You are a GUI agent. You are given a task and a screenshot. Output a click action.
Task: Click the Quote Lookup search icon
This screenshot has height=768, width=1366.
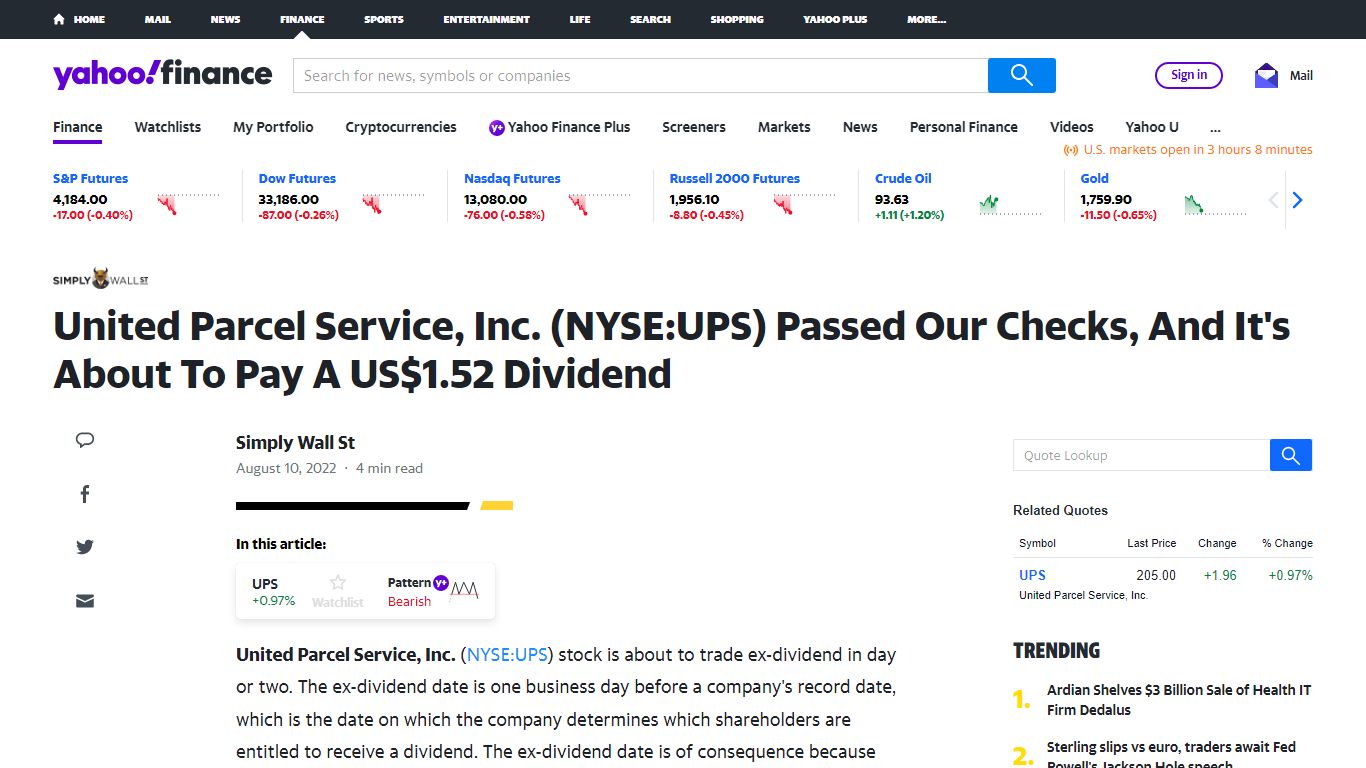[1290, 455]
